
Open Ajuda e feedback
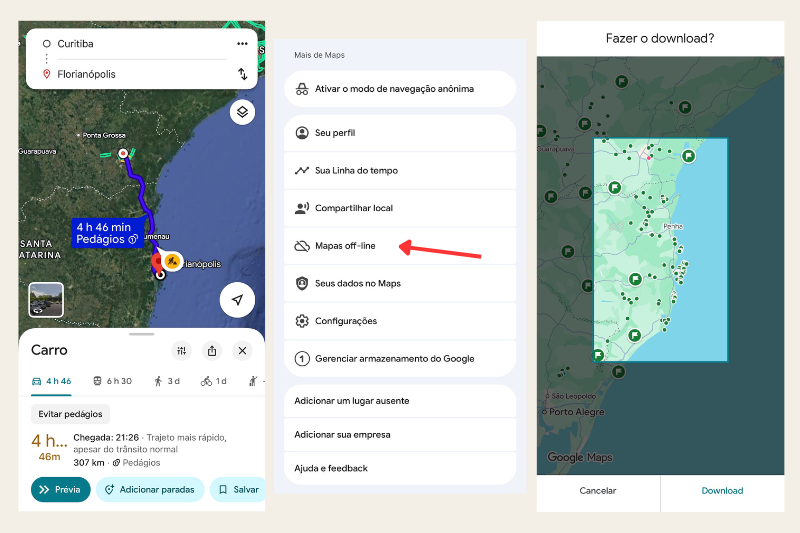400,468
